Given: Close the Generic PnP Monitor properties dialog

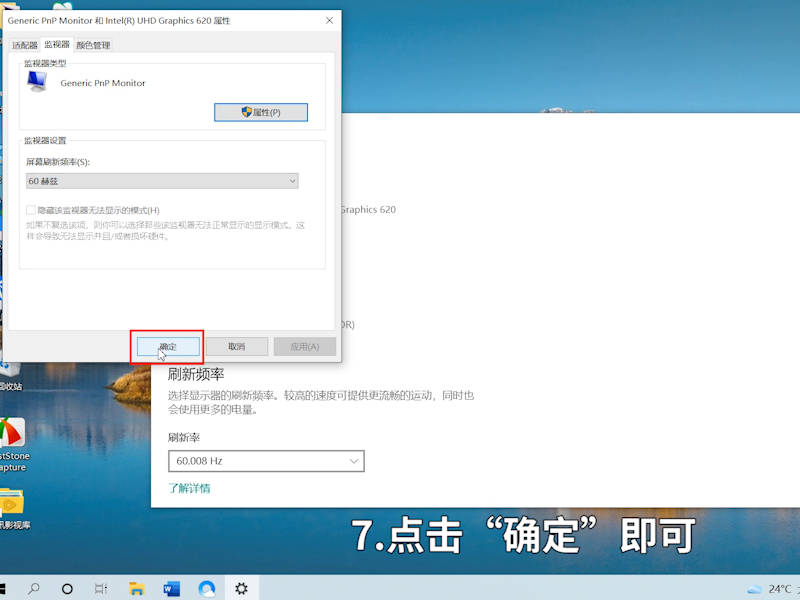Looking at the screenshot, I should point(329,20).
